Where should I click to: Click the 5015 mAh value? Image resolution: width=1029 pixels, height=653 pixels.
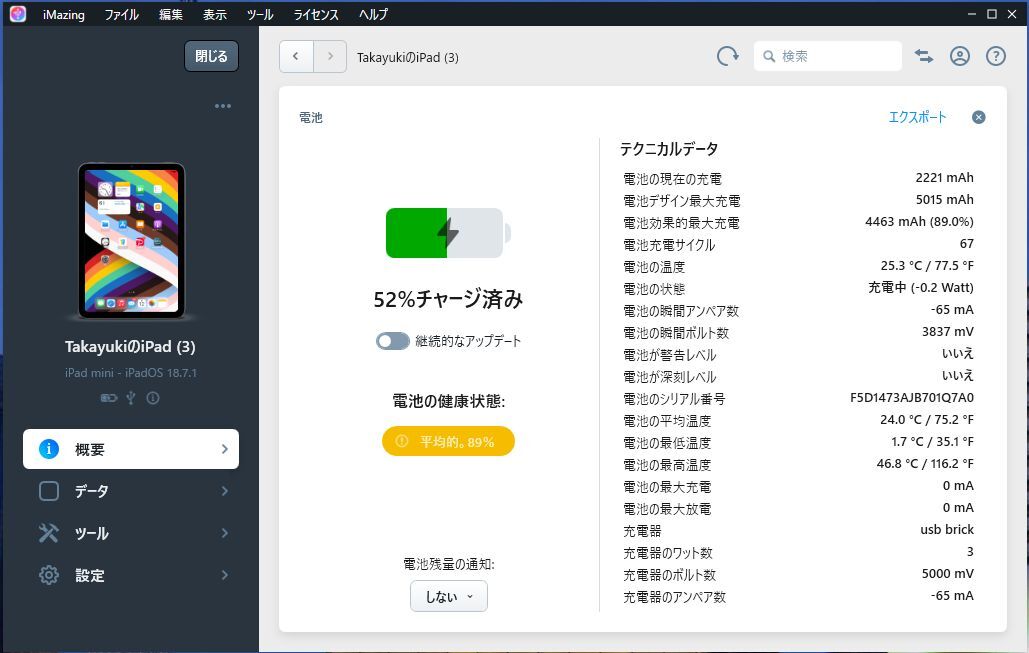(x=944, y=200)
